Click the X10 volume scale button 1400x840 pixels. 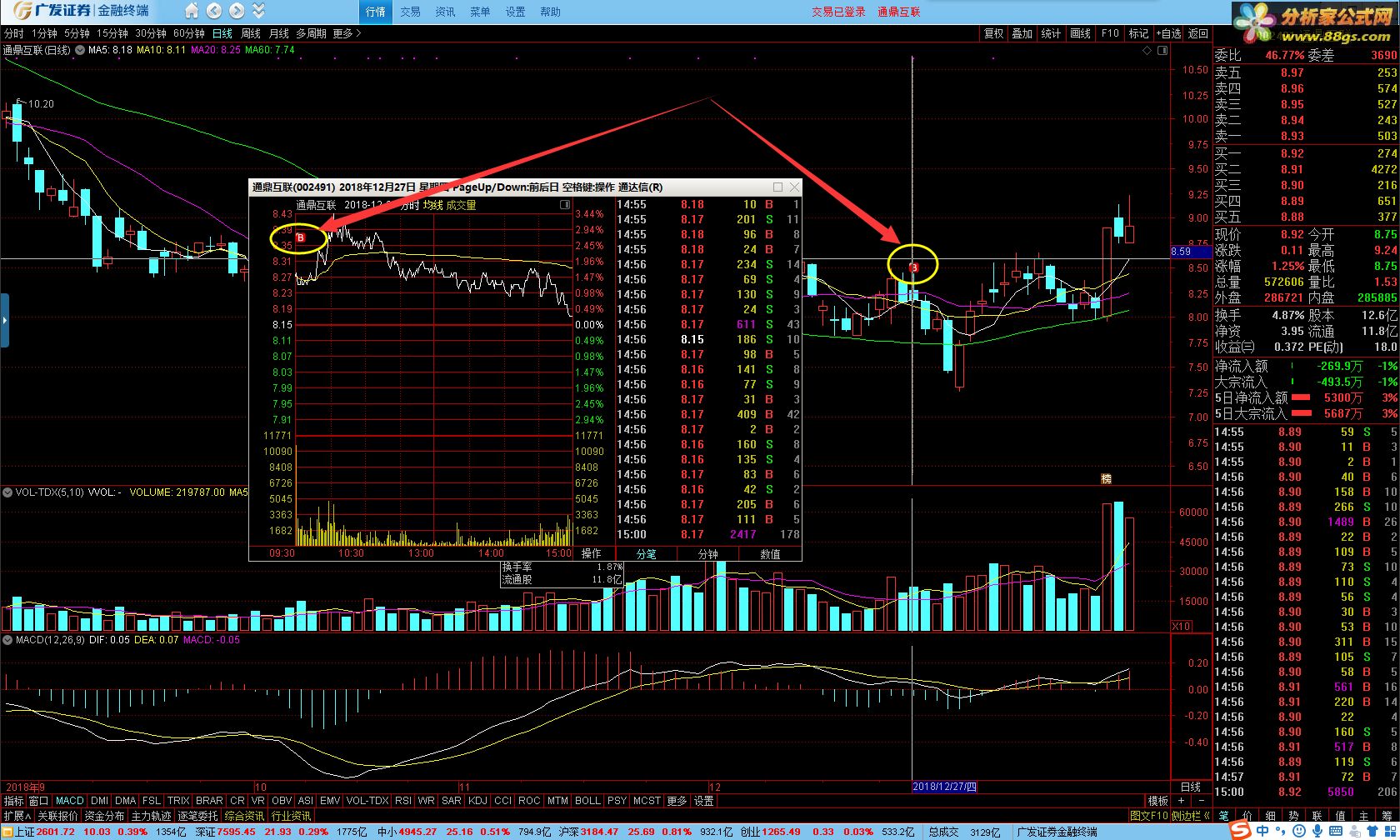point(1182,626)
